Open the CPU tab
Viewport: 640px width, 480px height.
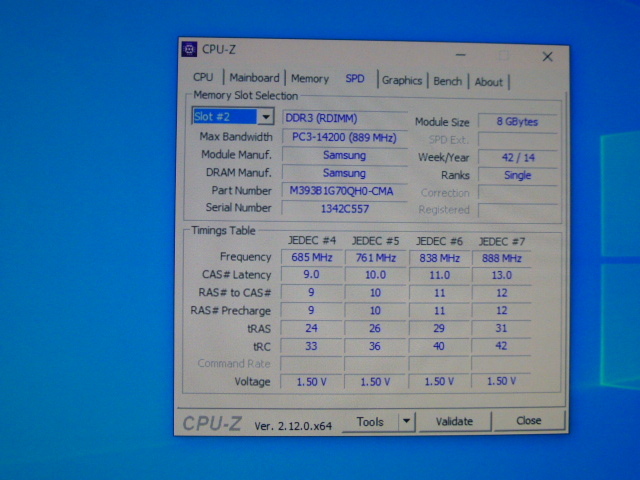point(203,77)
